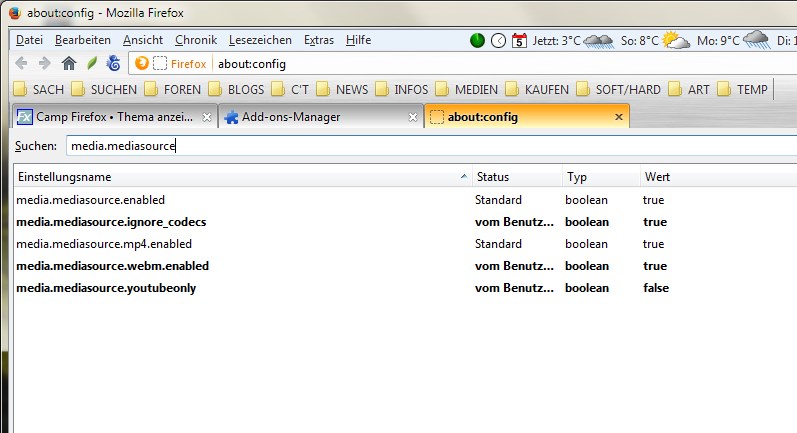Open the calendar icon showing 5
The image size is (797, 433).
[519, 40]
